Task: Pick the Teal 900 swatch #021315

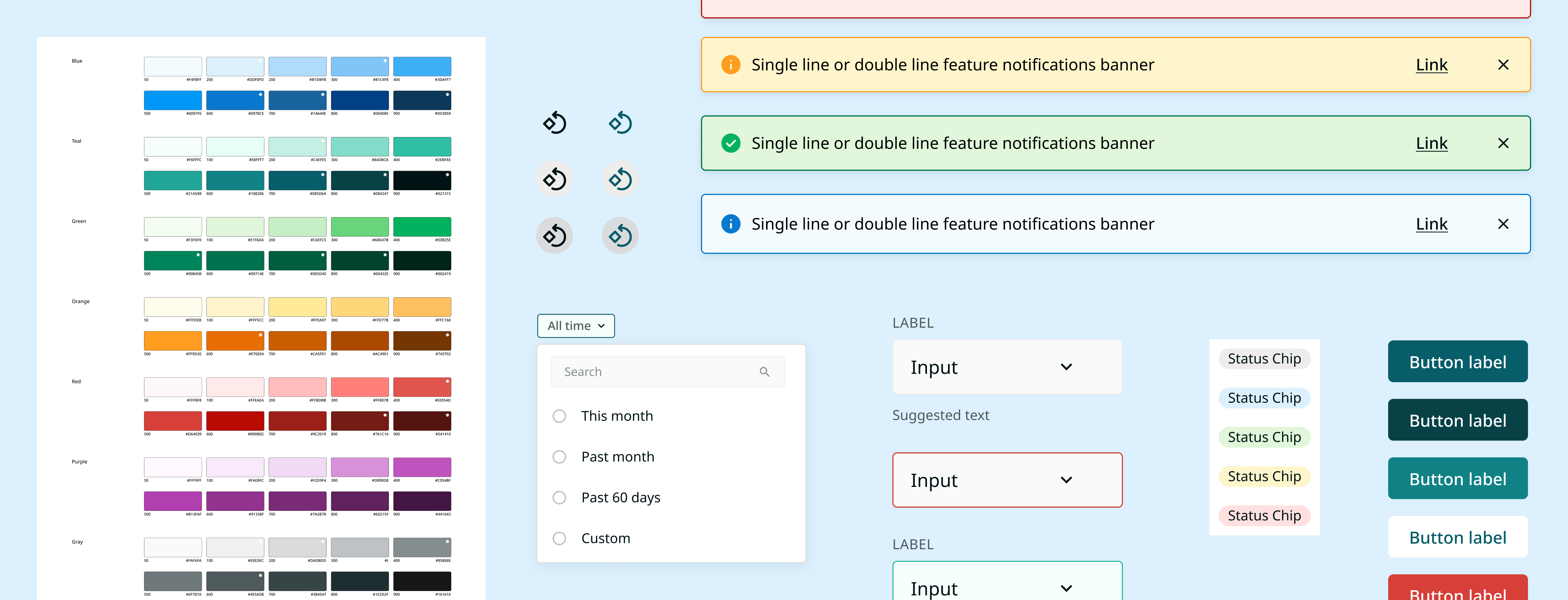Action: (x=422, y=180)
